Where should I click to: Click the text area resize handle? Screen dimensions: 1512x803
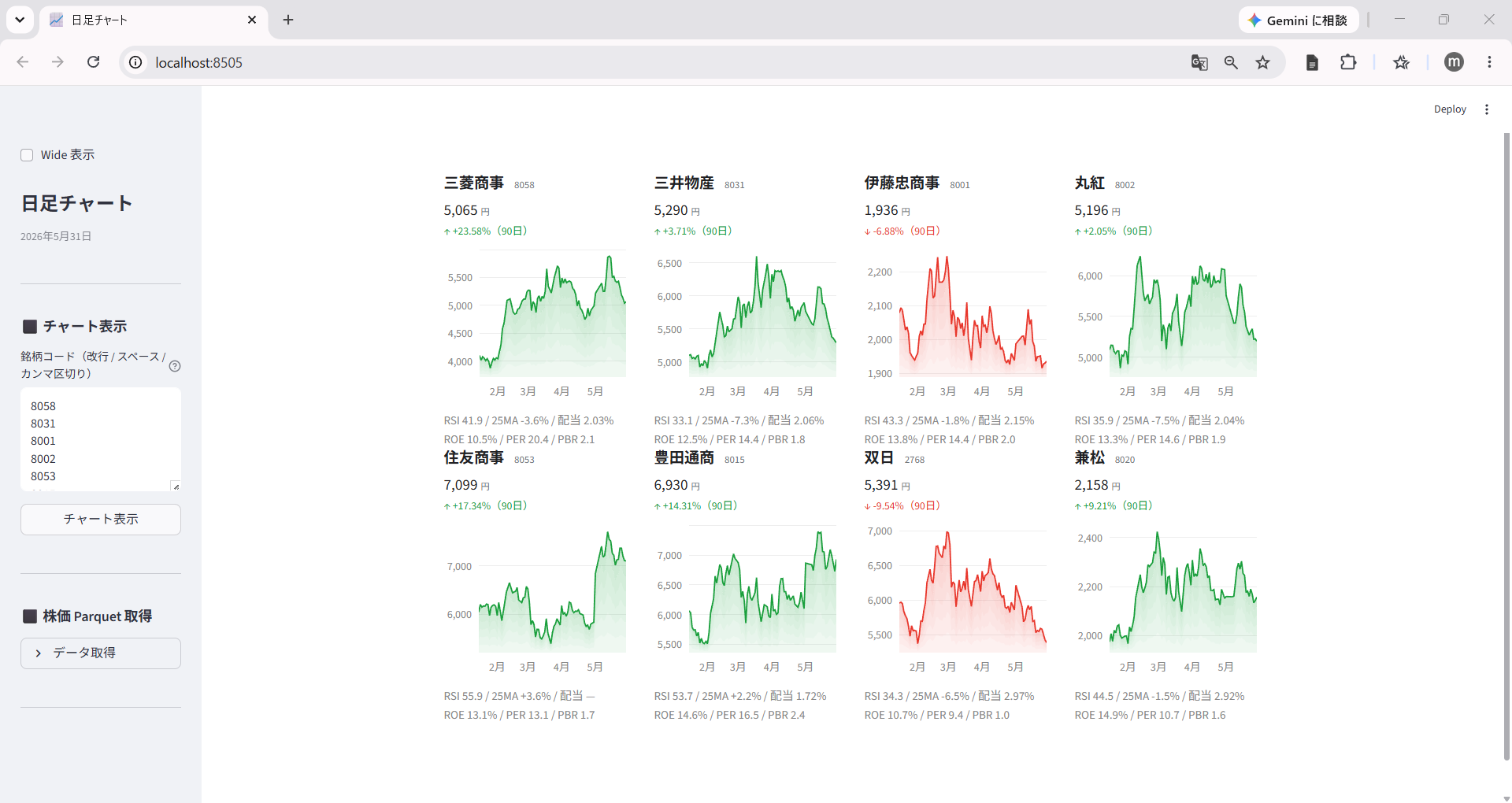(176, 486)
